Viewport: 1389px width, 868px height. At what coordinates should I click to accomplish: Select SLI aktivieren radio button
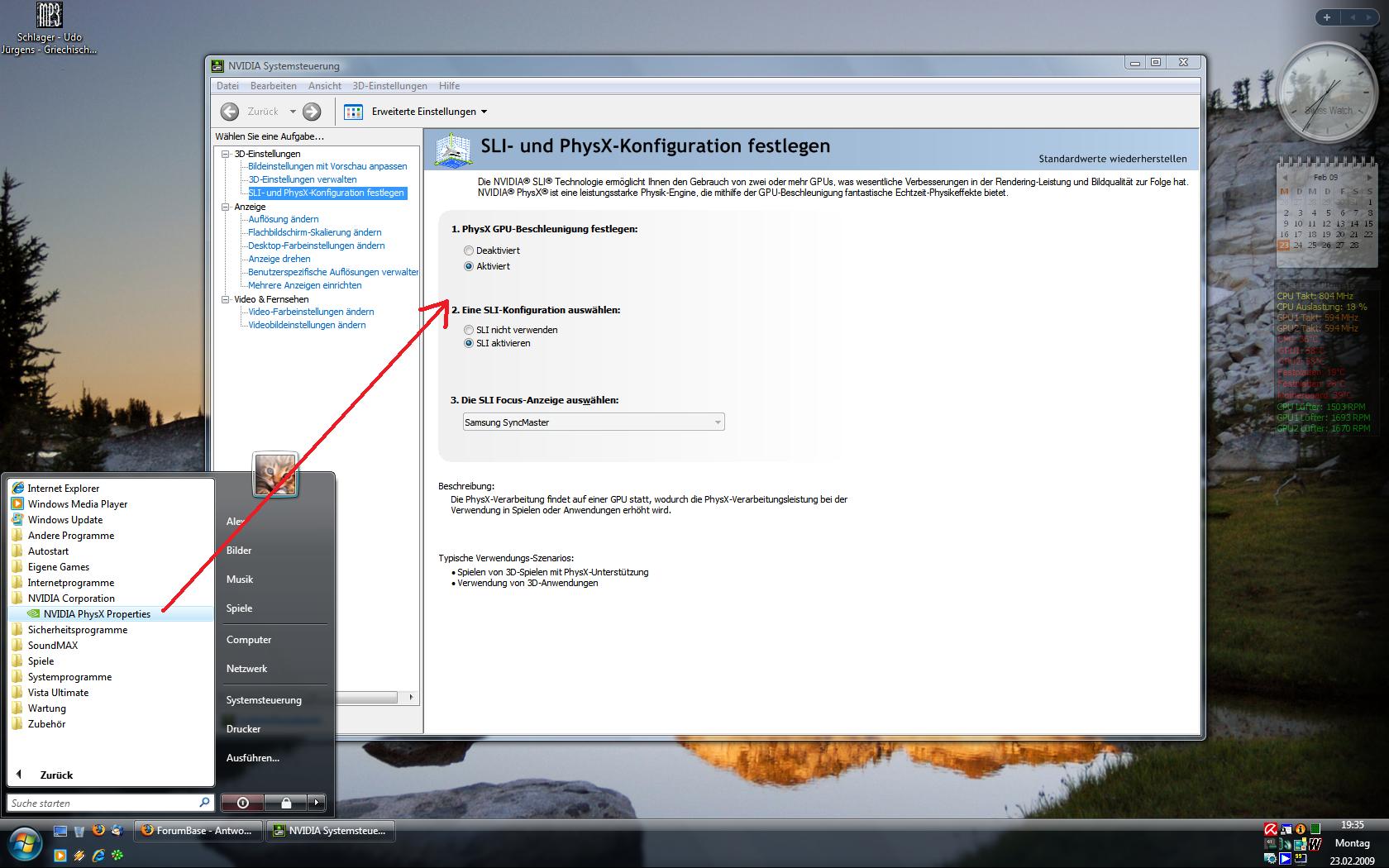coord(469,343)
